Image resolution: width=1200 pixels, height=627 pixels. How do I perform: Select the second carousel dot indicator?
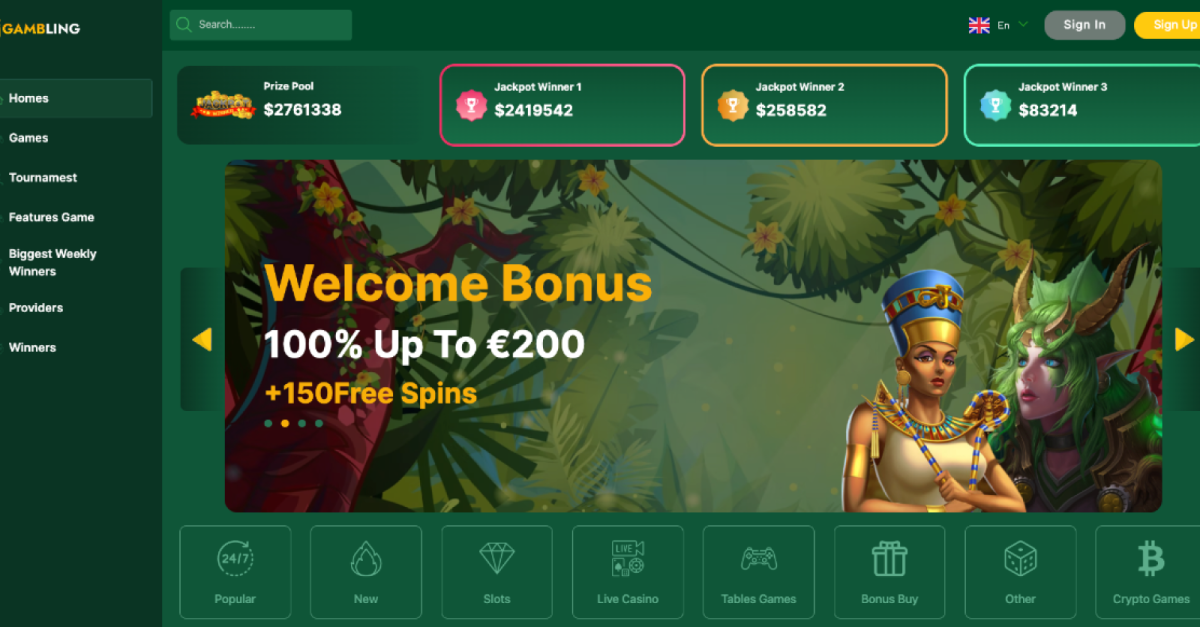(285, 423)
